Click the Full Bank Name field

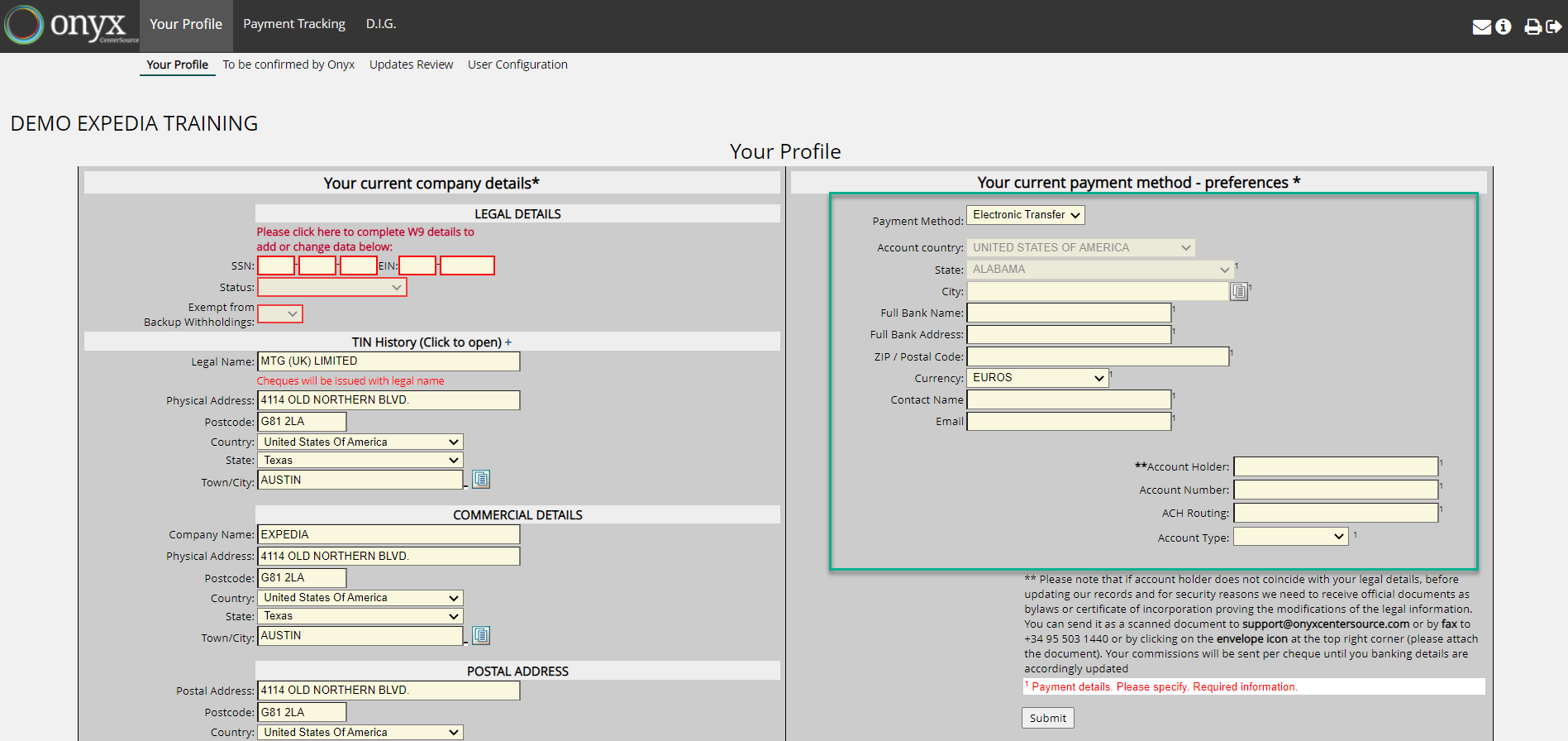(x=1069, y=313)
